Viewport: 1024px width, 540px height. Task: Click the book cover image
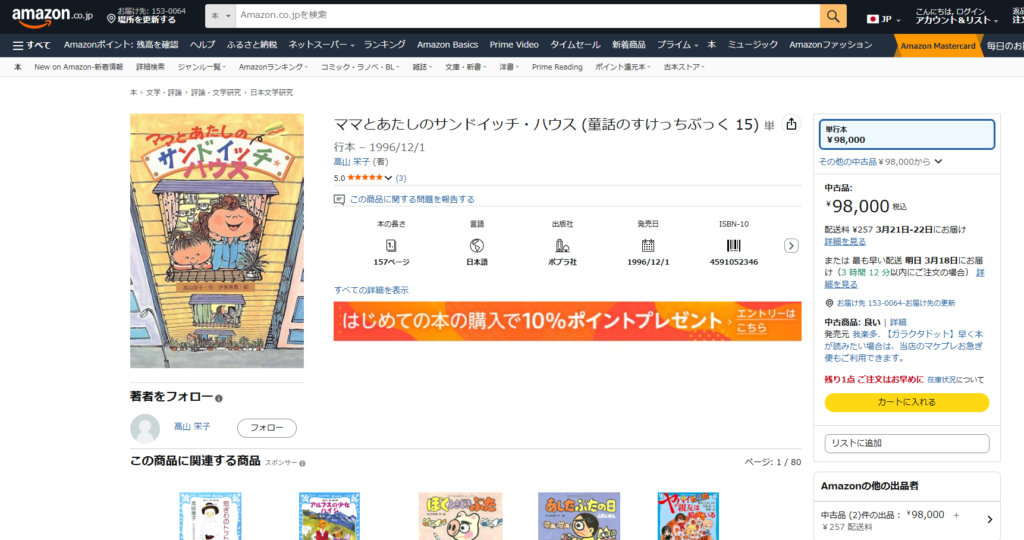click(x=217, y=240)
